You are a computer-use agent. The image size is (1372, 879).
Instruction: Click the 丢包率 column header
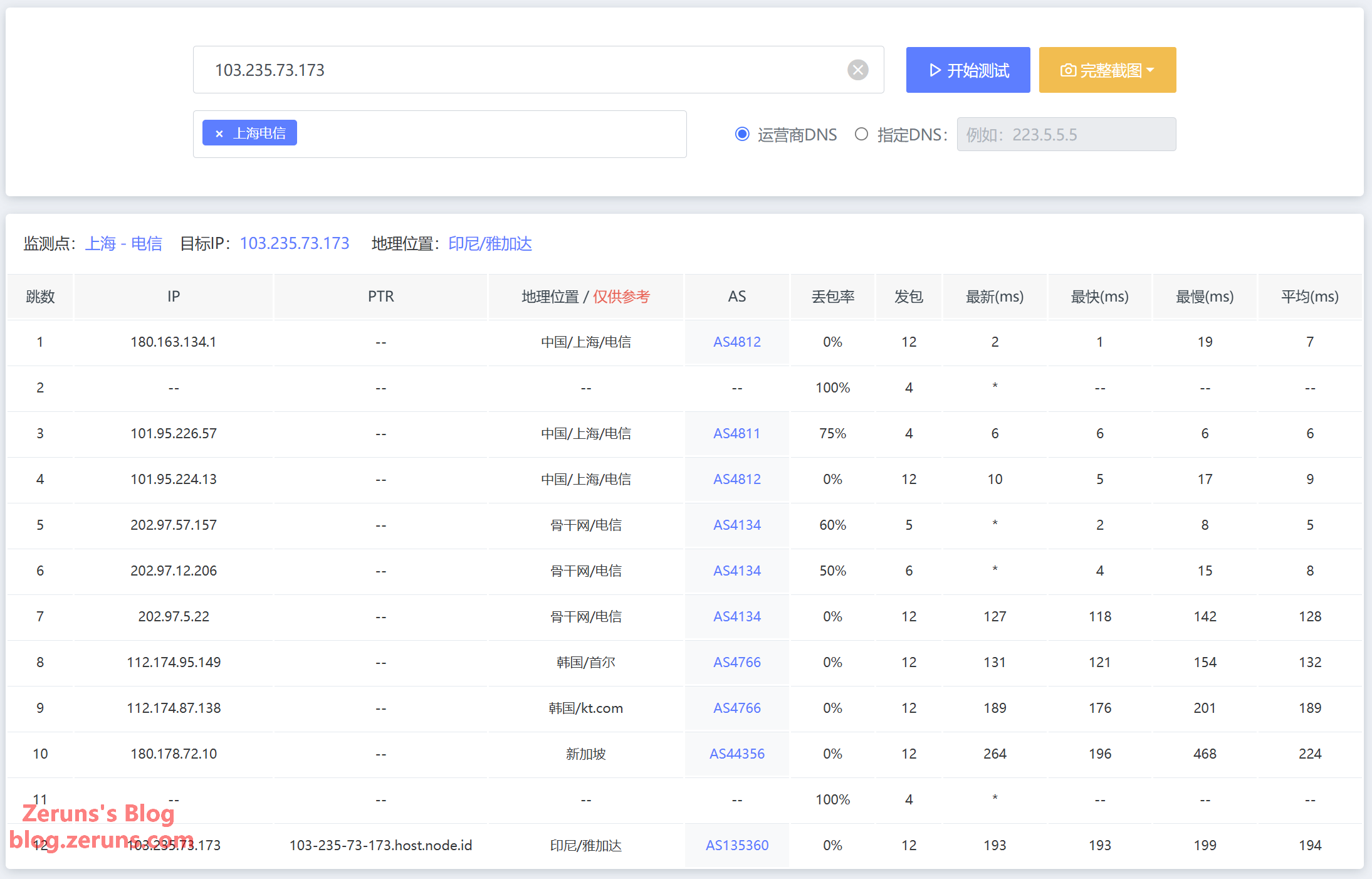tap(832, 297)
